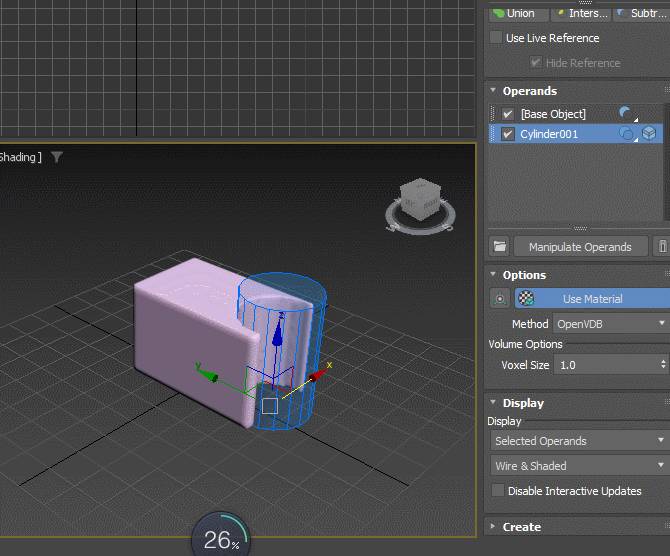
Task: Click the viewport filter funnel icon
Action: (x=57, y=157)
